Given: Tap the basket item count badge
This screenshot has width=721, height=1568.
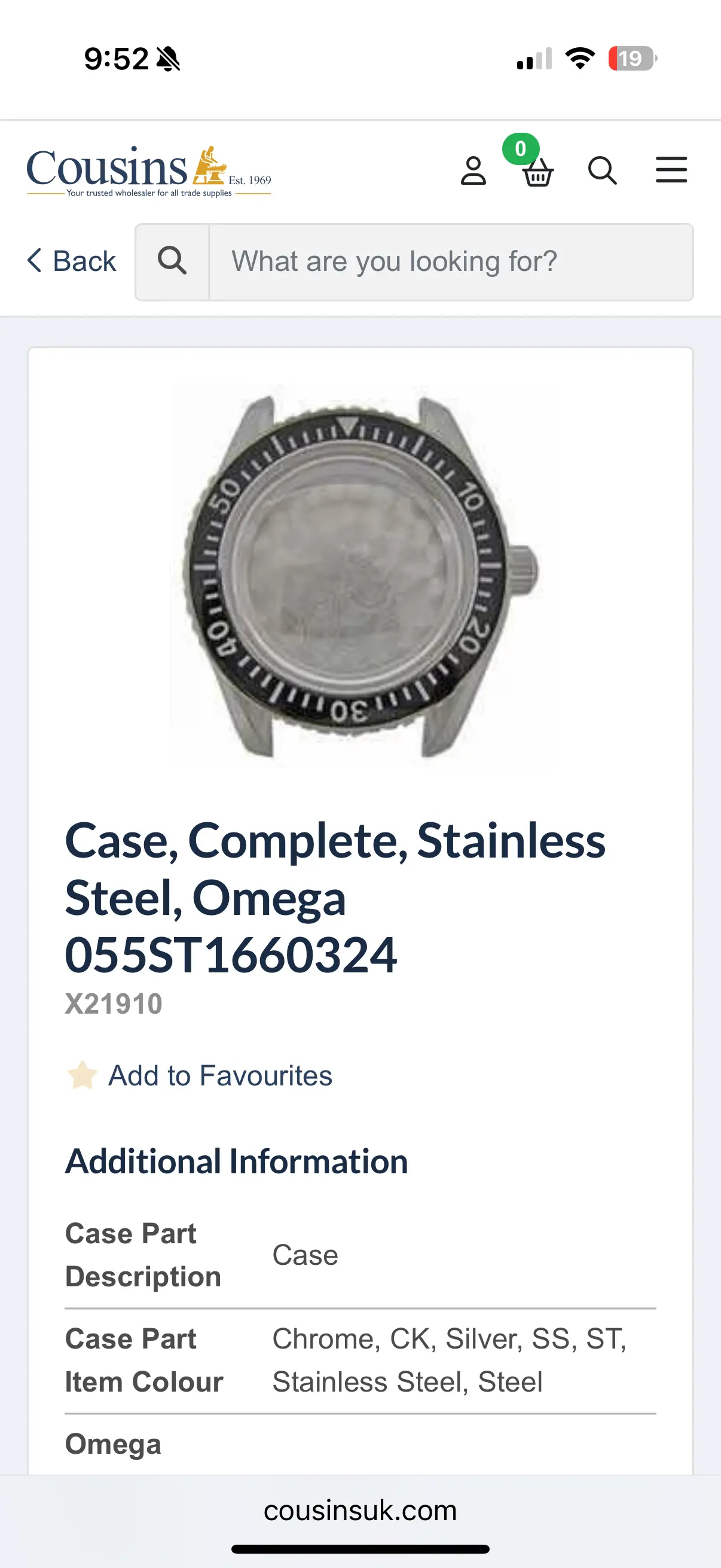Looking at the screenshot, I should pyautogui.click(x=520, y=148).
